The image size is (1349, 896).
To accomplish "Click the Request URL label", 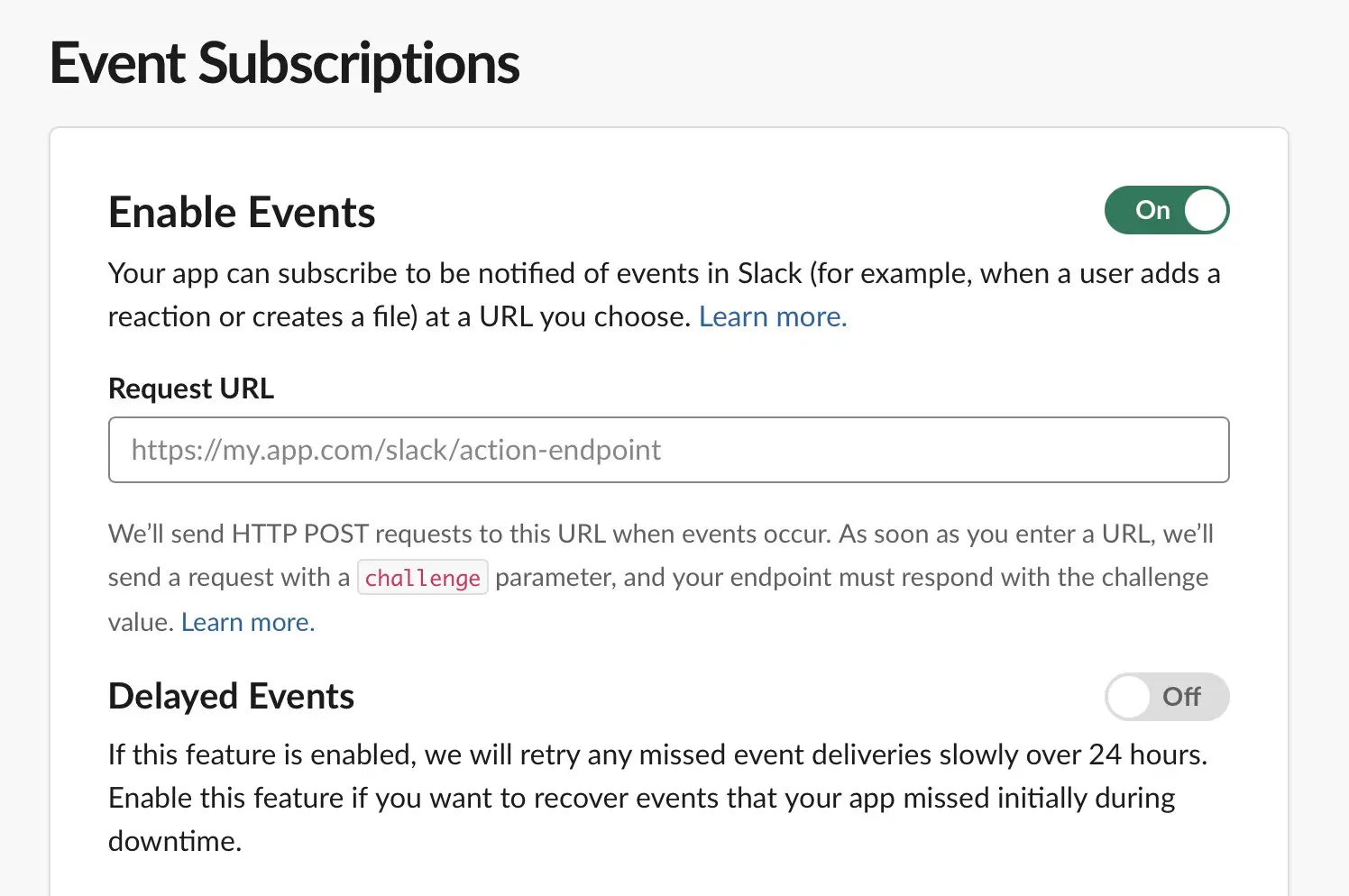I will tap(190, 388).
